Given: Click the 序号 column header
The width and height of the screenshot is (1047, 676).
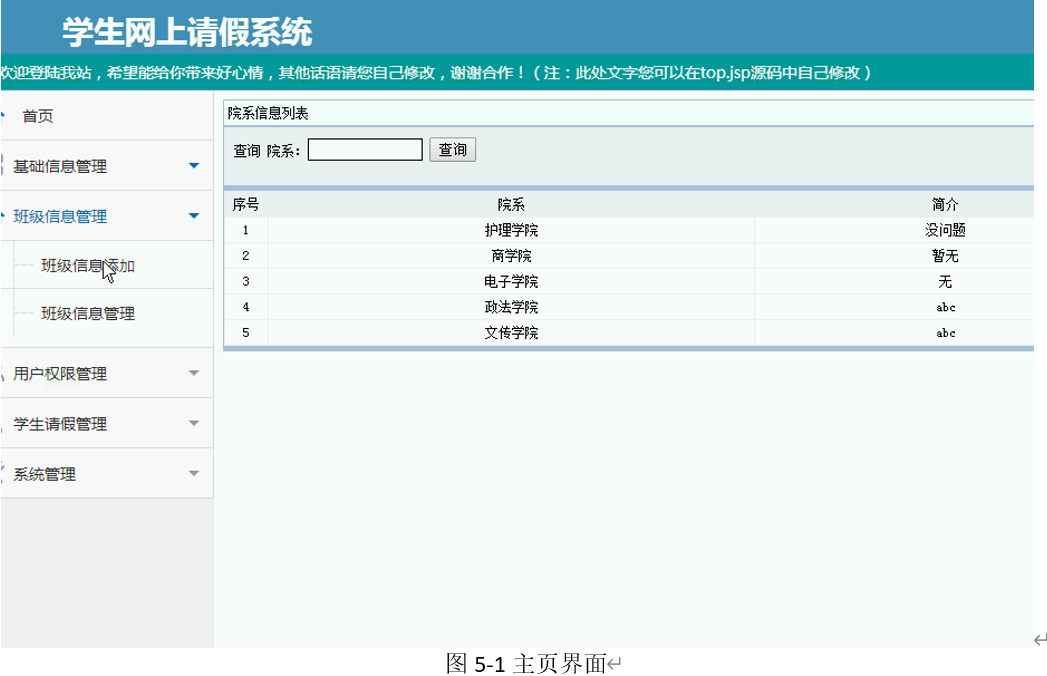Looking at the screenshot, I should coord(246,204).
